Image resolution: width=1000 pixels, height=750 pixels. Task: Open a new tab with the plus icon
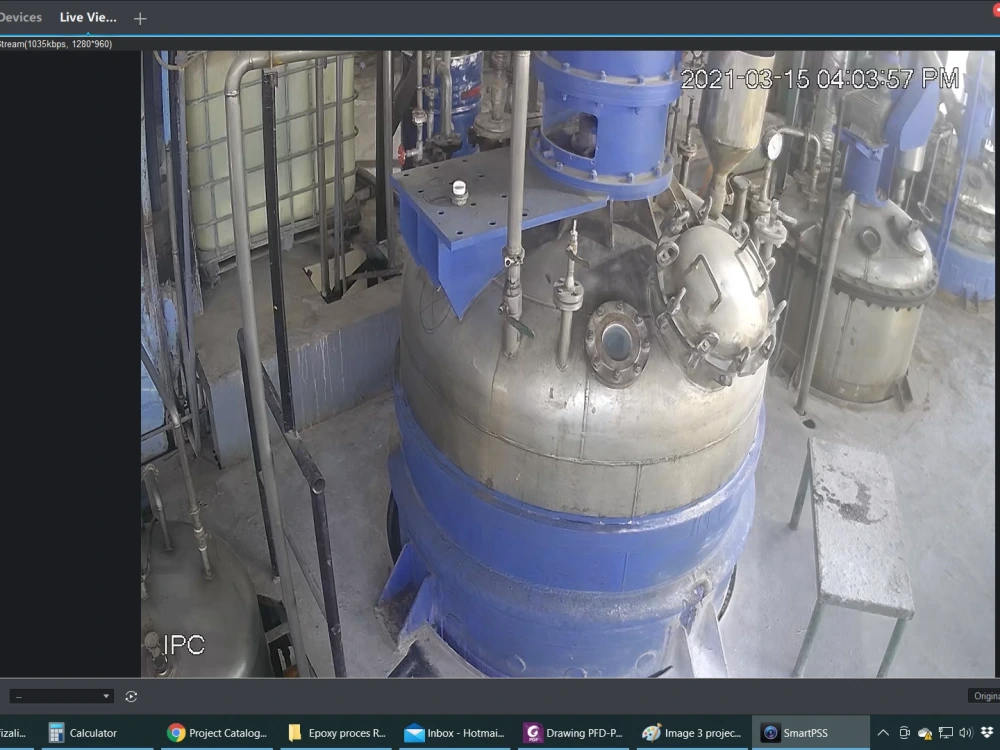[139, 17]
